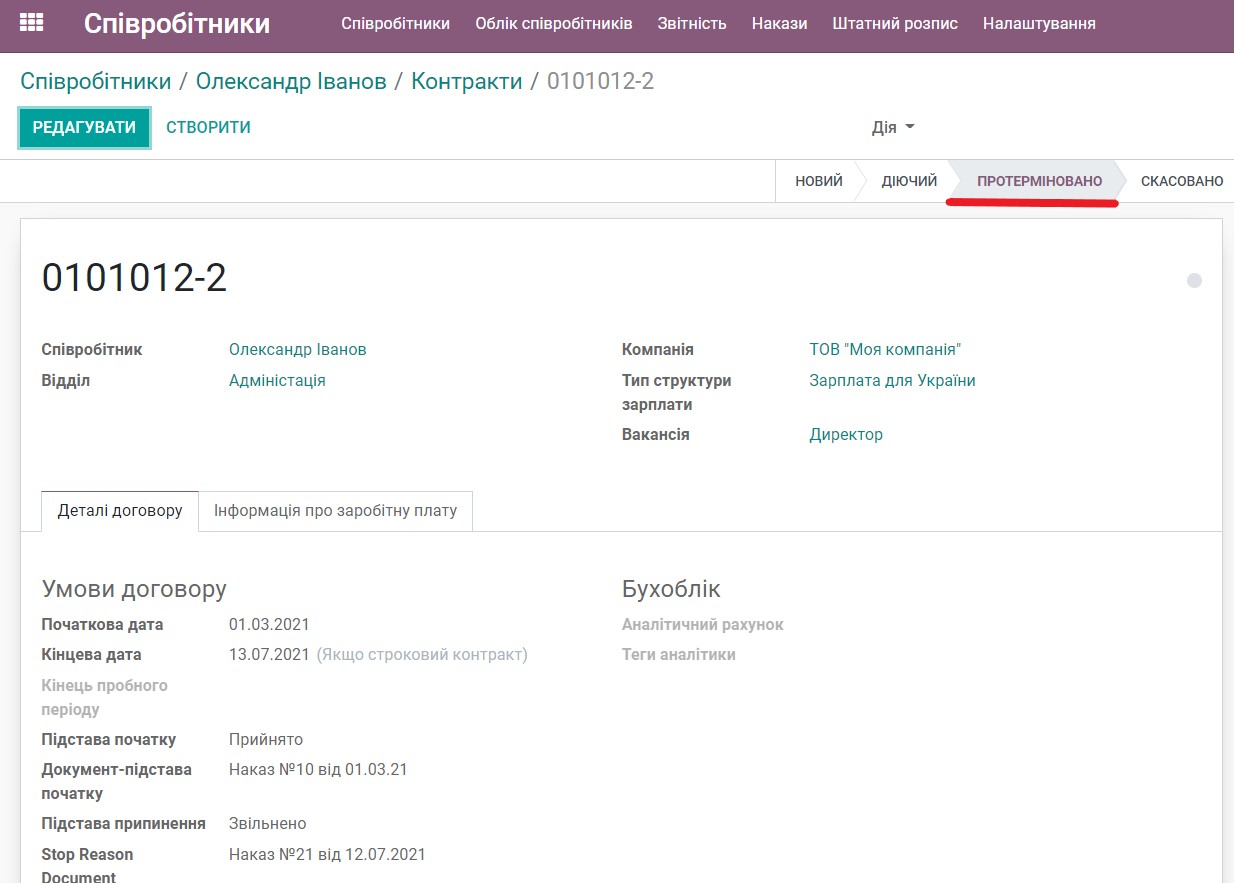Image resolution: width=1234 pixels, height=883 pixels.
Task: Open the "Звітність" menu
Action: [x=692, y=22]
